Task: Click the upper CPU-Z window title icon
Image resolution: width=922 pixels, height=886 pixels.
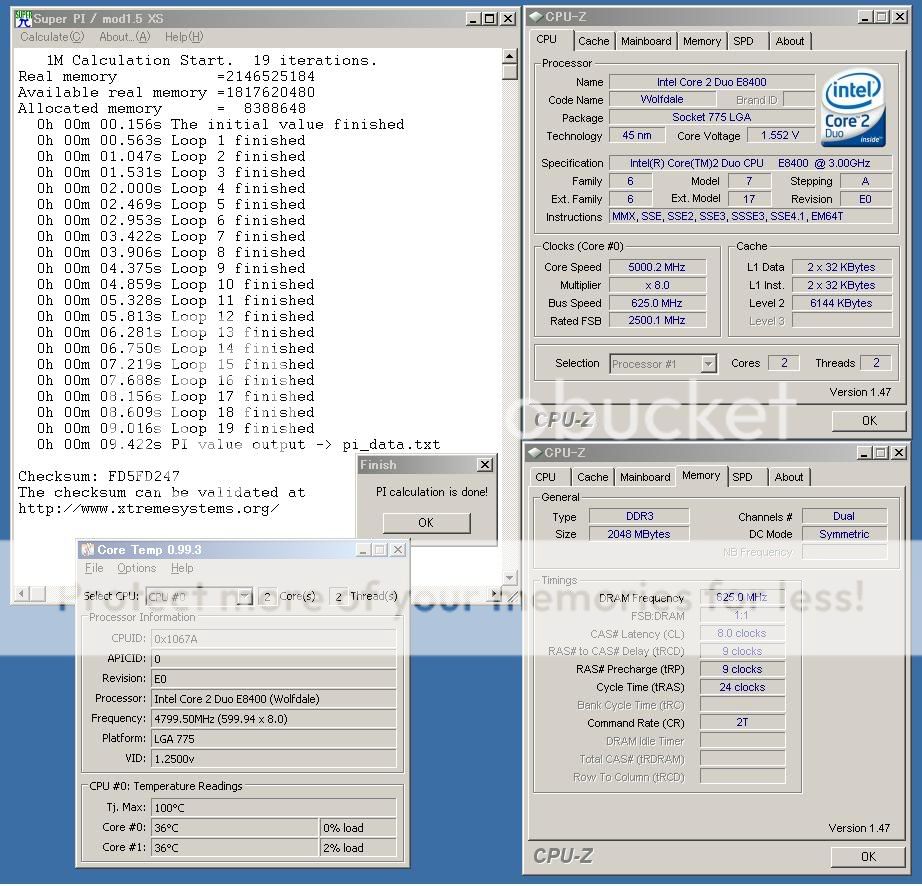Action: [535, 16]
